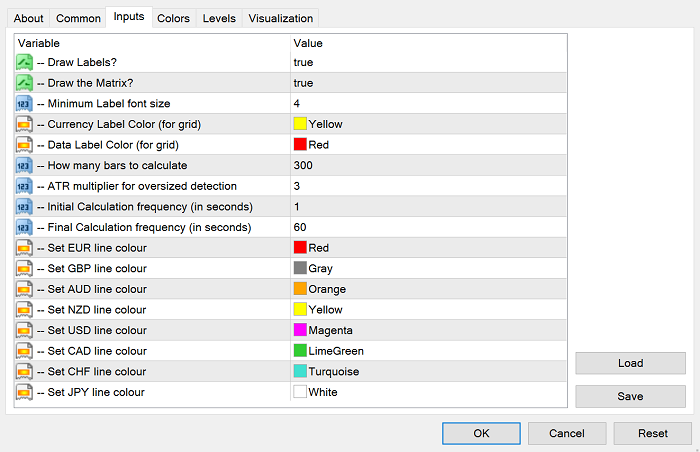700x452 pixels.
Task: Click Yellow swatch for NZD line colour
Action: click(300, 309)
